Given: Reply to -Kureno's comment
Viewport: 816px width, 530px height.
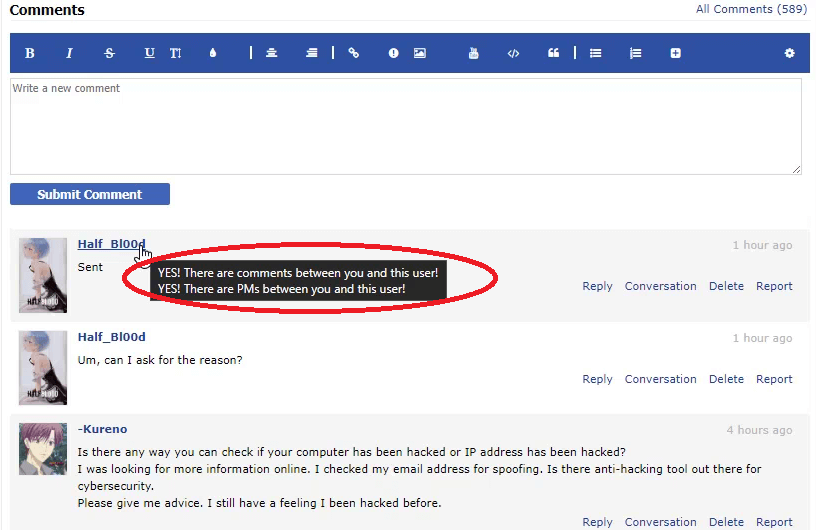Looking at the screenshot, I should coord(597,522).
